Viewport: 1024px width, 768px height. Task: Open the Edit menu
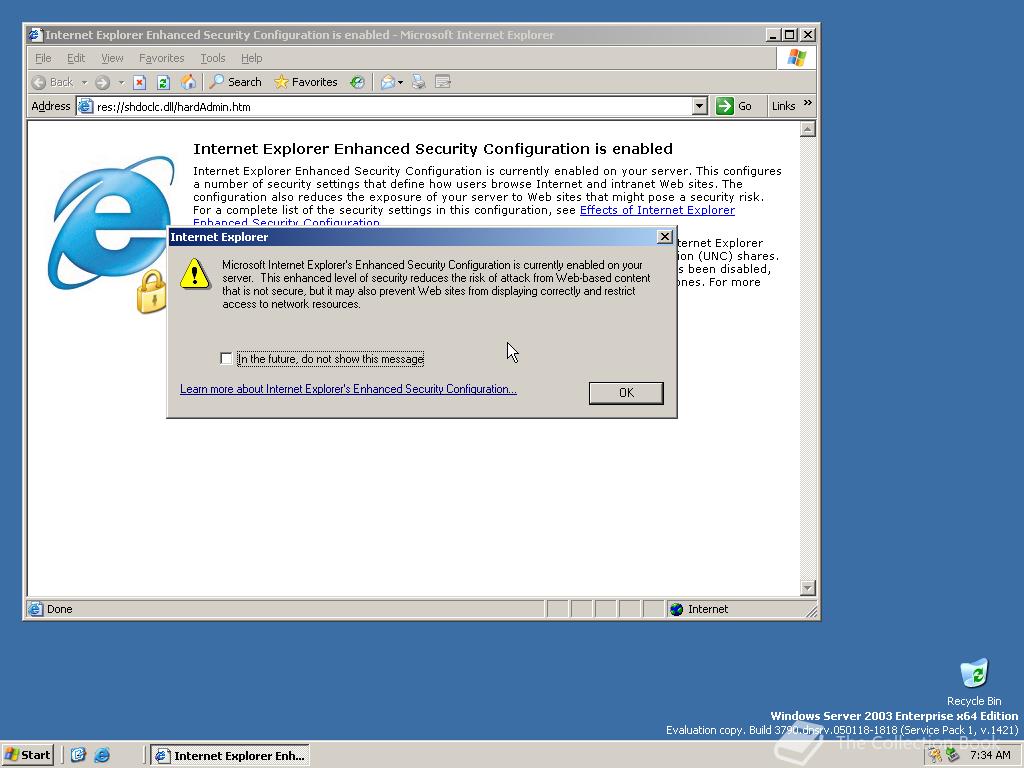(x=76, y=58)
